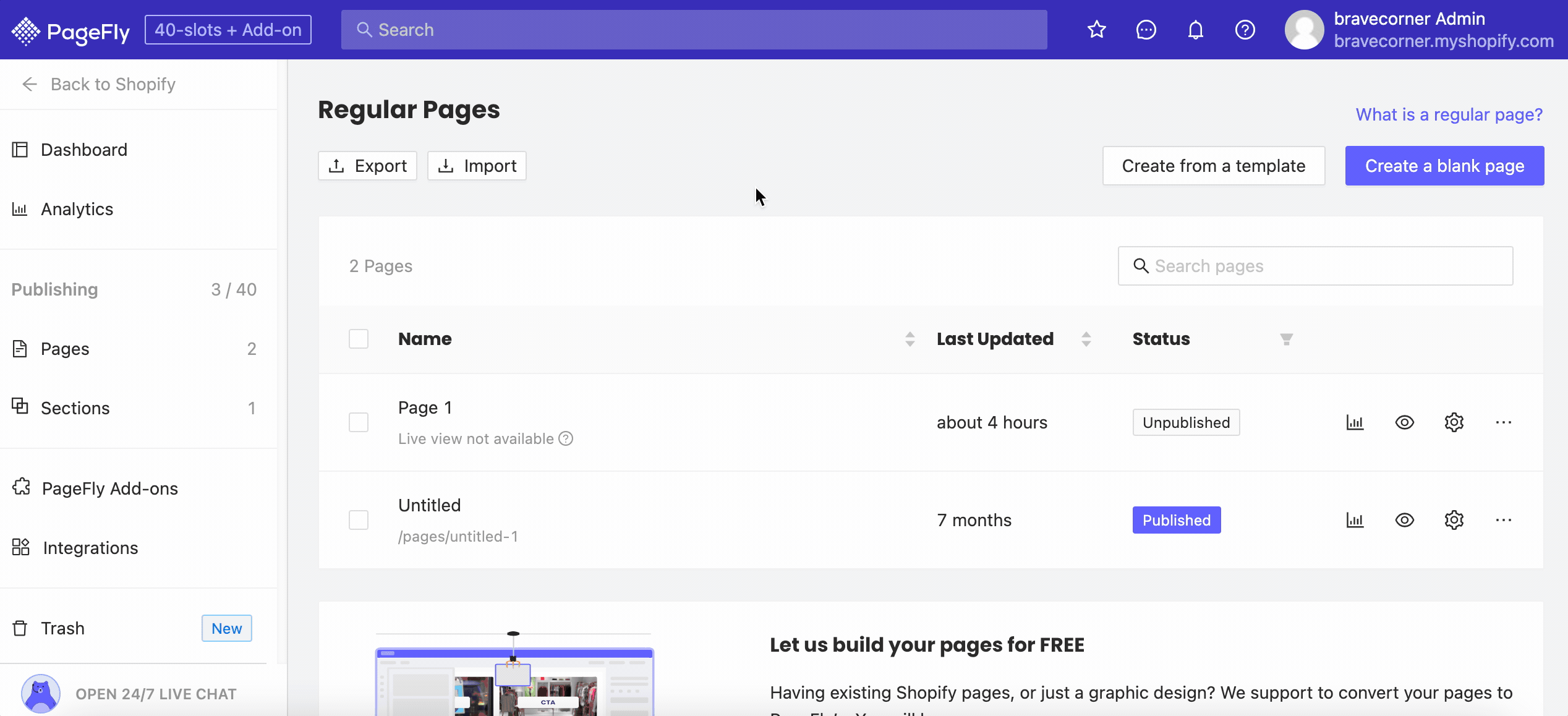Click the bravecorner Admin avatar
The image size is (1568, 716).
[1304, 30]
